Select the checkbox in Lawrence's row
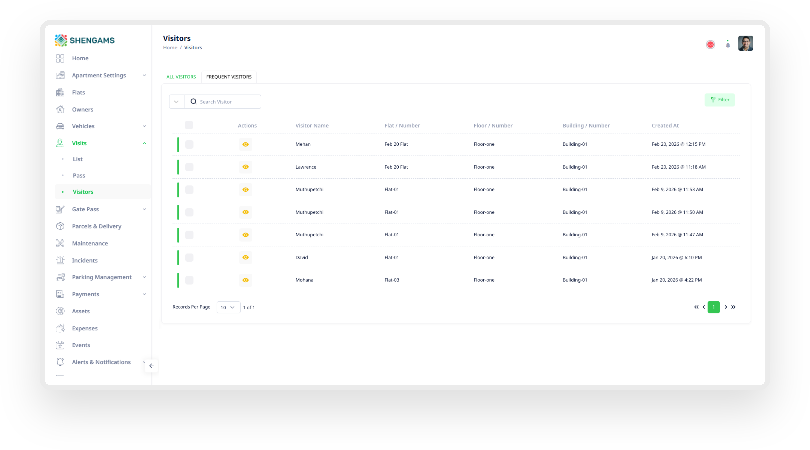 [x=189, y=167]
